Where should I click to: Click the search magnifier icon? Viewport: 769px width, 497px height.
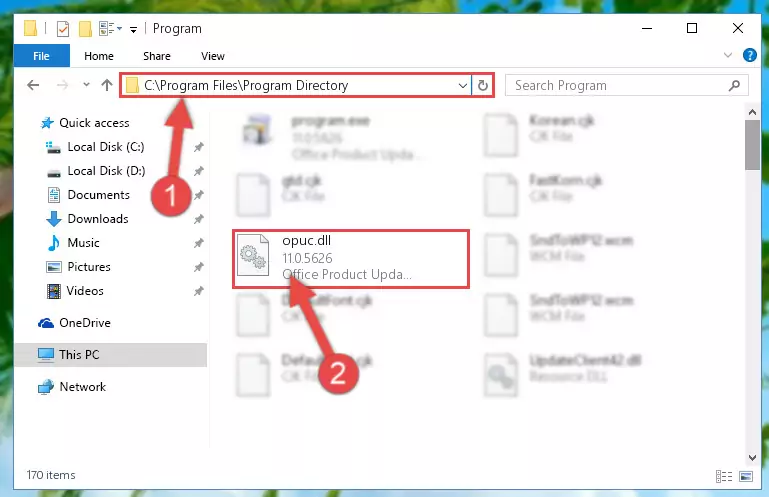coord(734,86)
